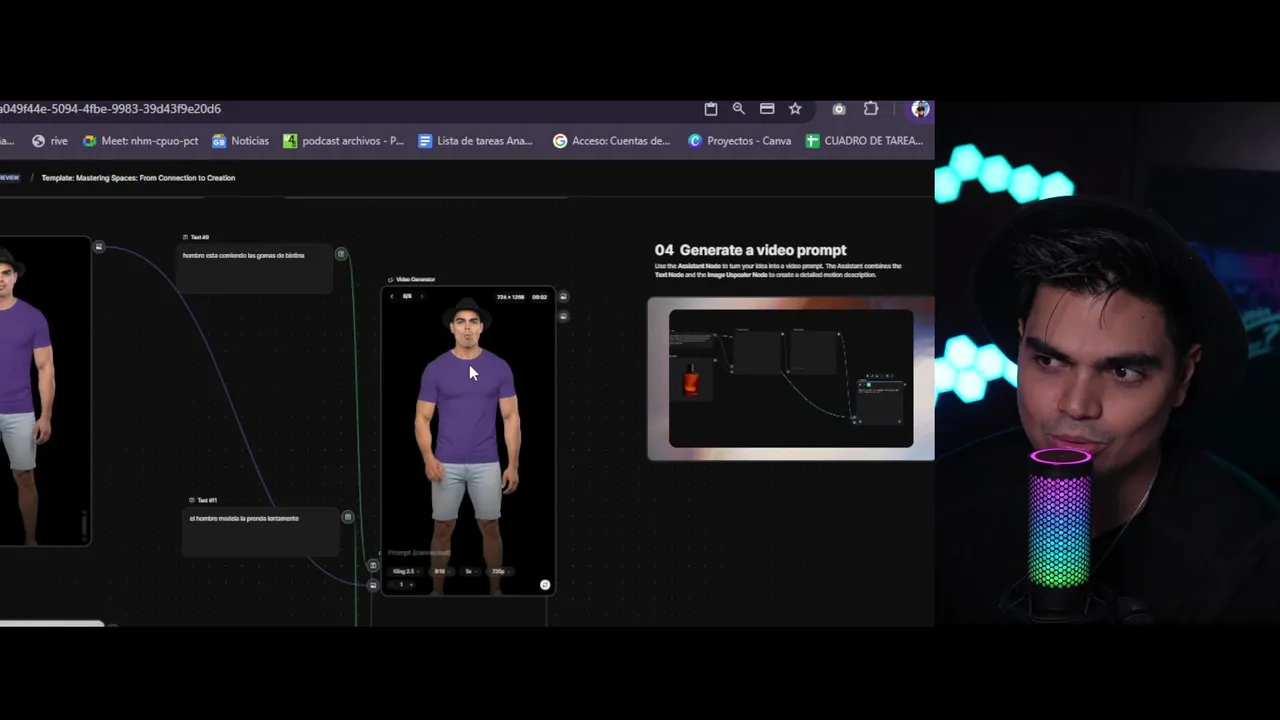Click the '04 Generate a video prompt' heading

(751, 250)
